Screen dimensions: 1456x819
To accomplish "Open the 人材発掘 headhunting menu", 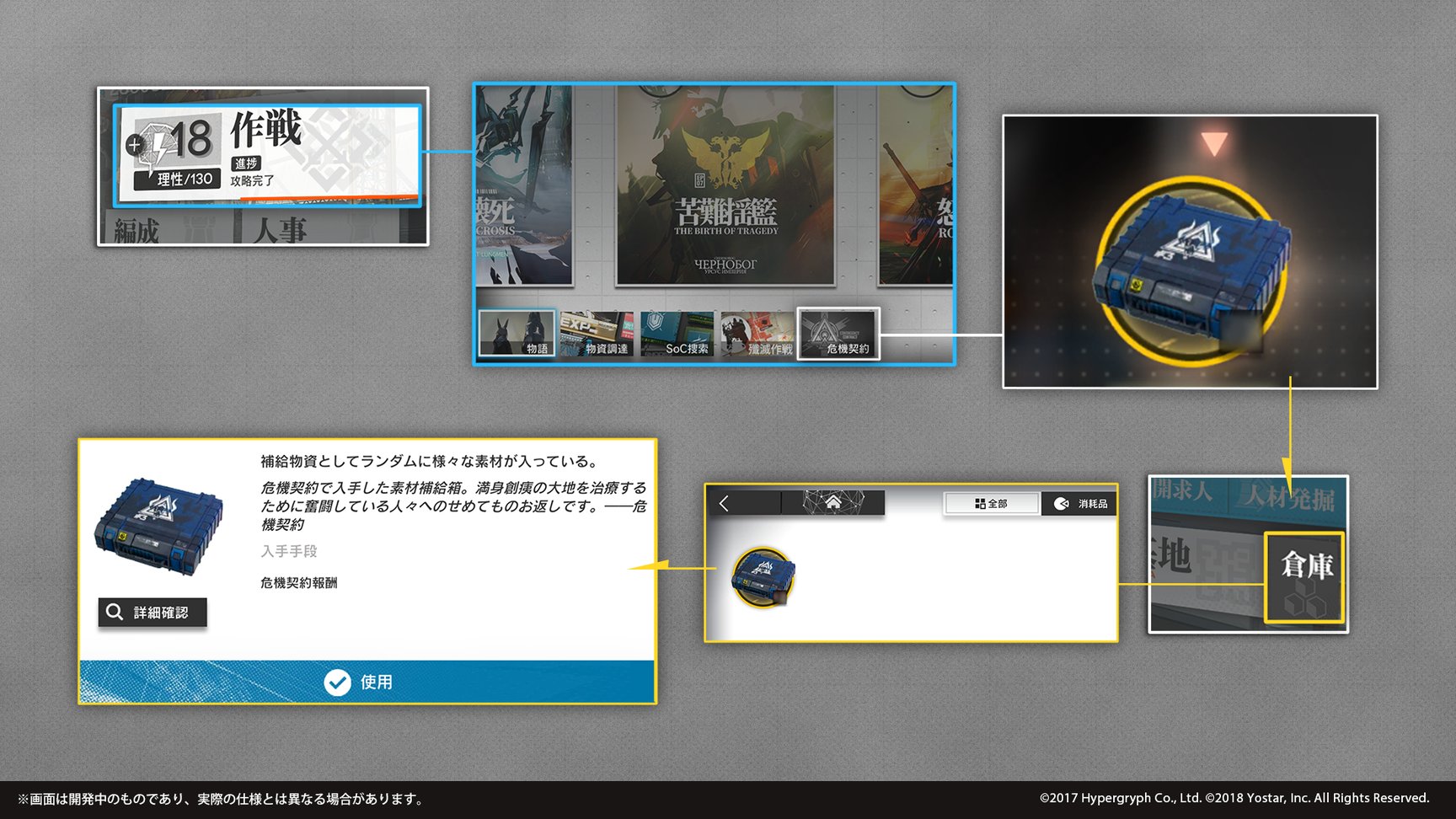I will click(x=1287, y=496).
